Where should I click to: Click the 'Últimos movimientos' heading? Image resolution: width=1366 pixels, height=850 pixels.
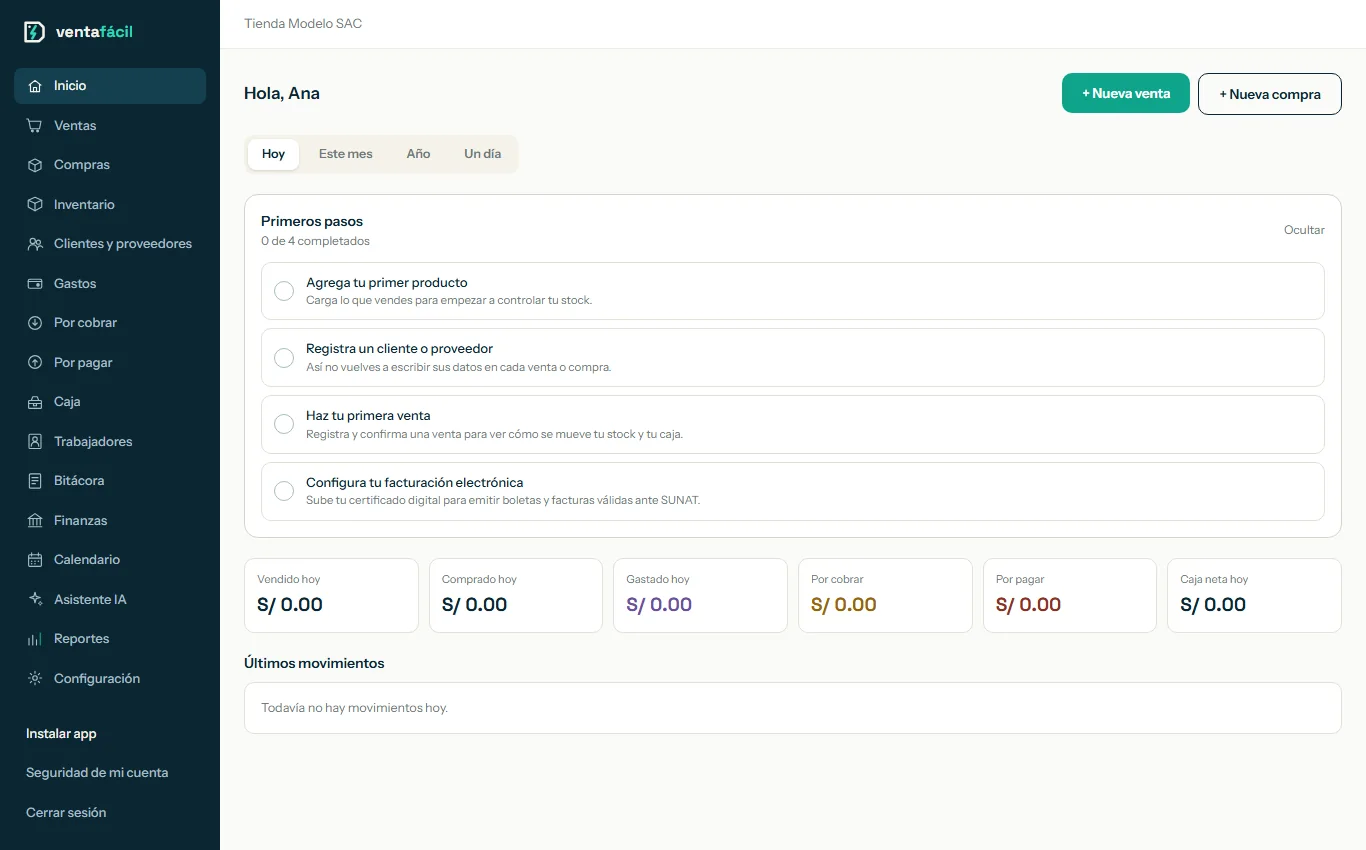314,663
